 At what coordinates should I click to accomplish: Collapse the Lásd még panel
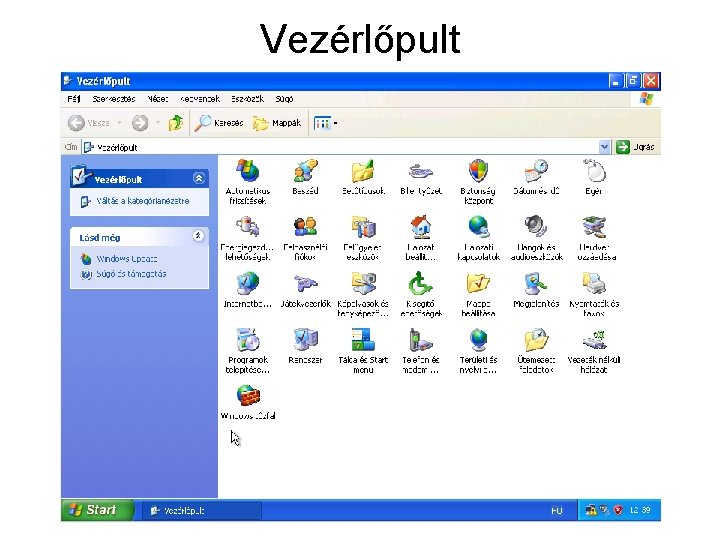click(x=198, y=236)
